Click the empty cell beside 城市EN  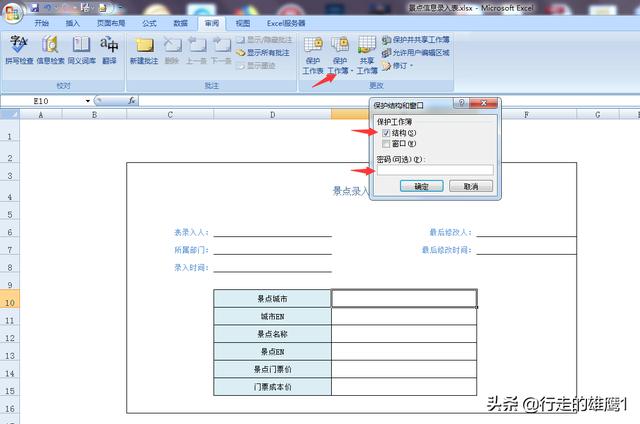[x=404, y=316]
